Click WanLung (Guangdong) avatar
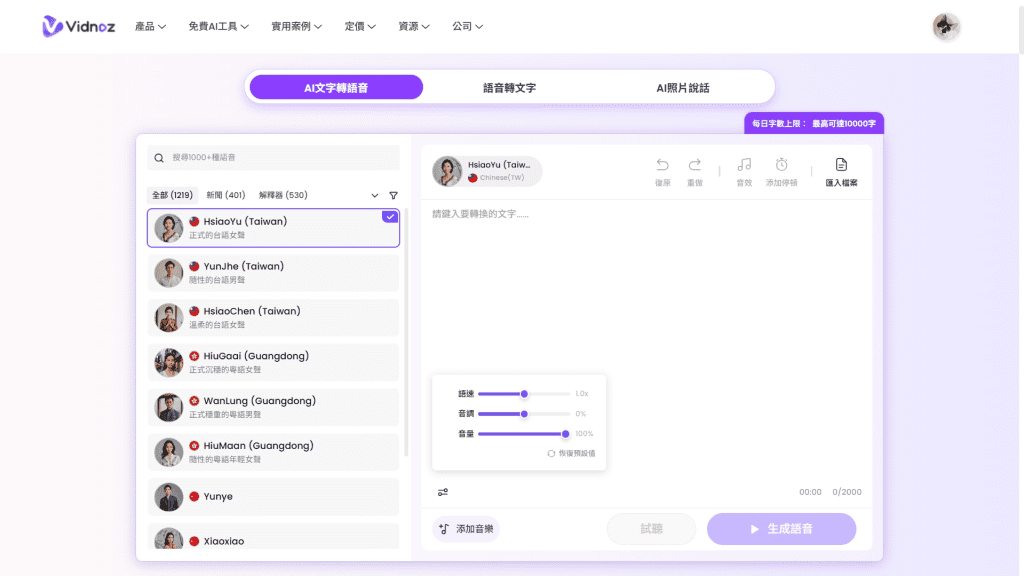Viewport: 1024px width, 576px height. click(x=168, y=408)
